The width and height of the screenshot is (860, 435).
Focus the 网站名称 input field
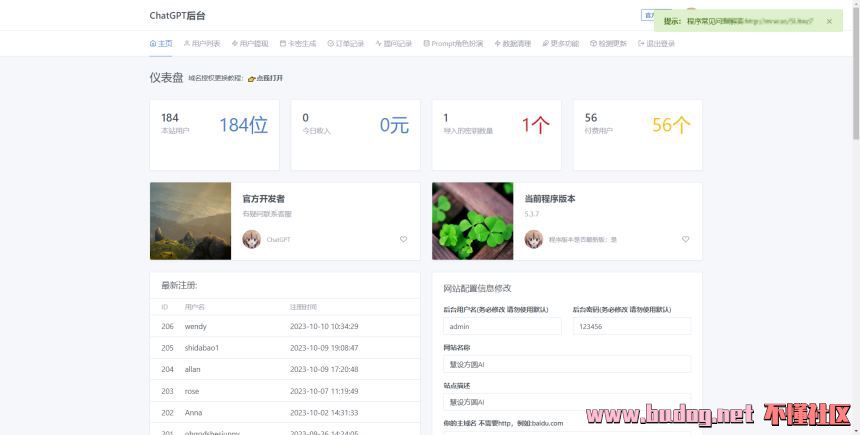click(566, 364)
